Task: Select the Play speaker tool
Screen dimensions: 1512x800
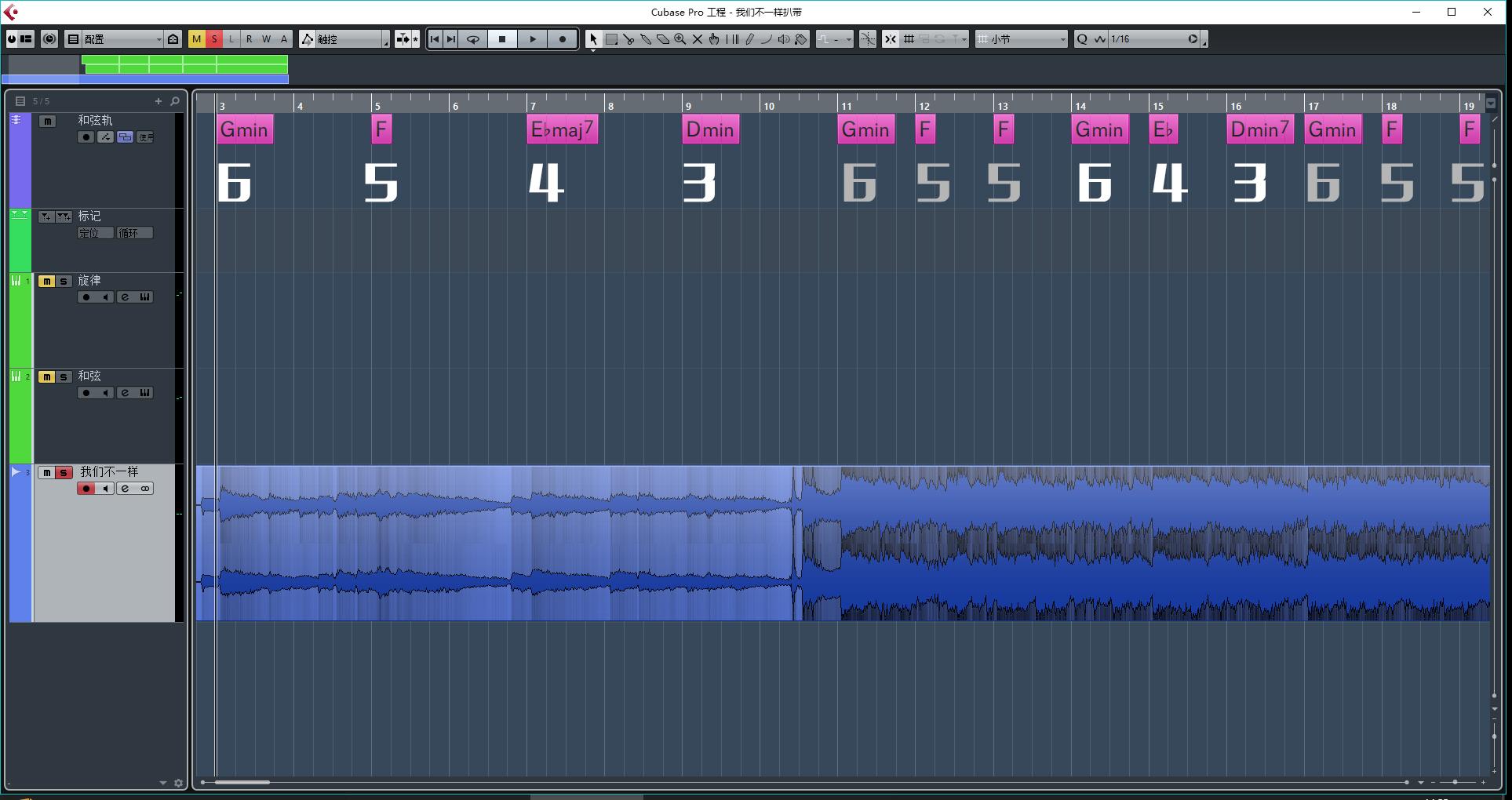Action: pyautogui.click(x=784, y=38)
